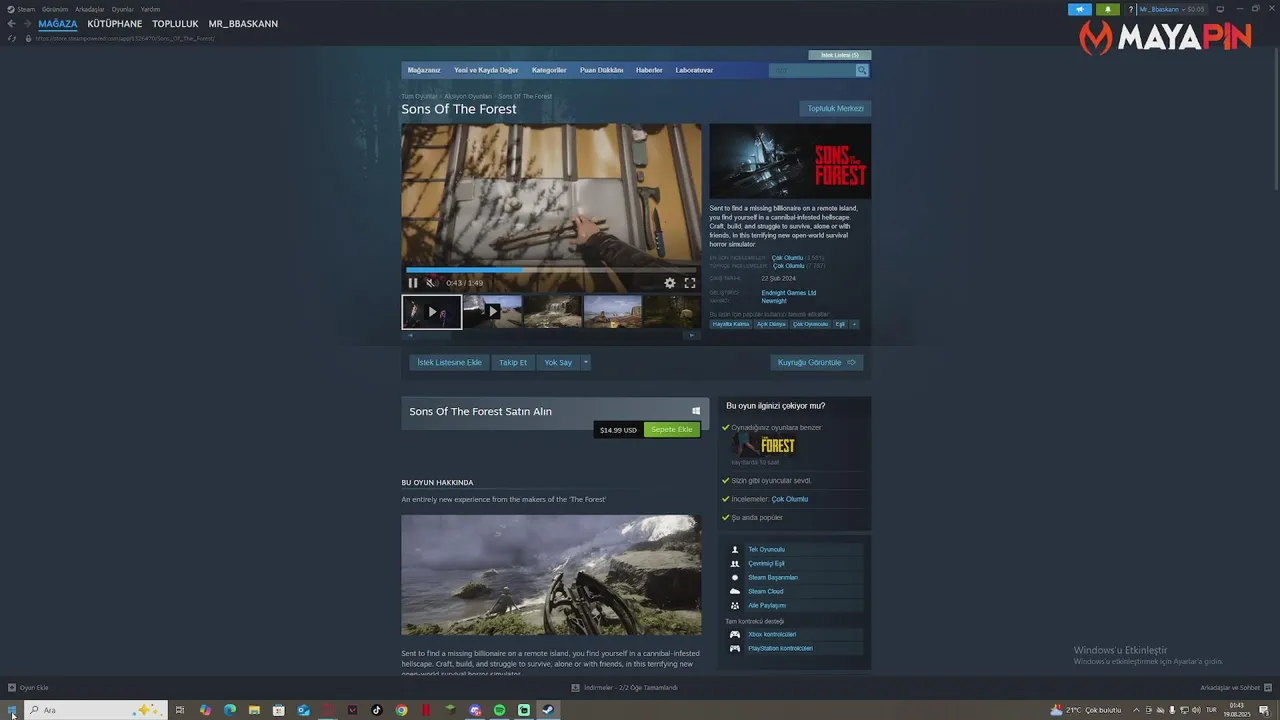
Task: Navigate back with arrow
Action: (12, 24)
